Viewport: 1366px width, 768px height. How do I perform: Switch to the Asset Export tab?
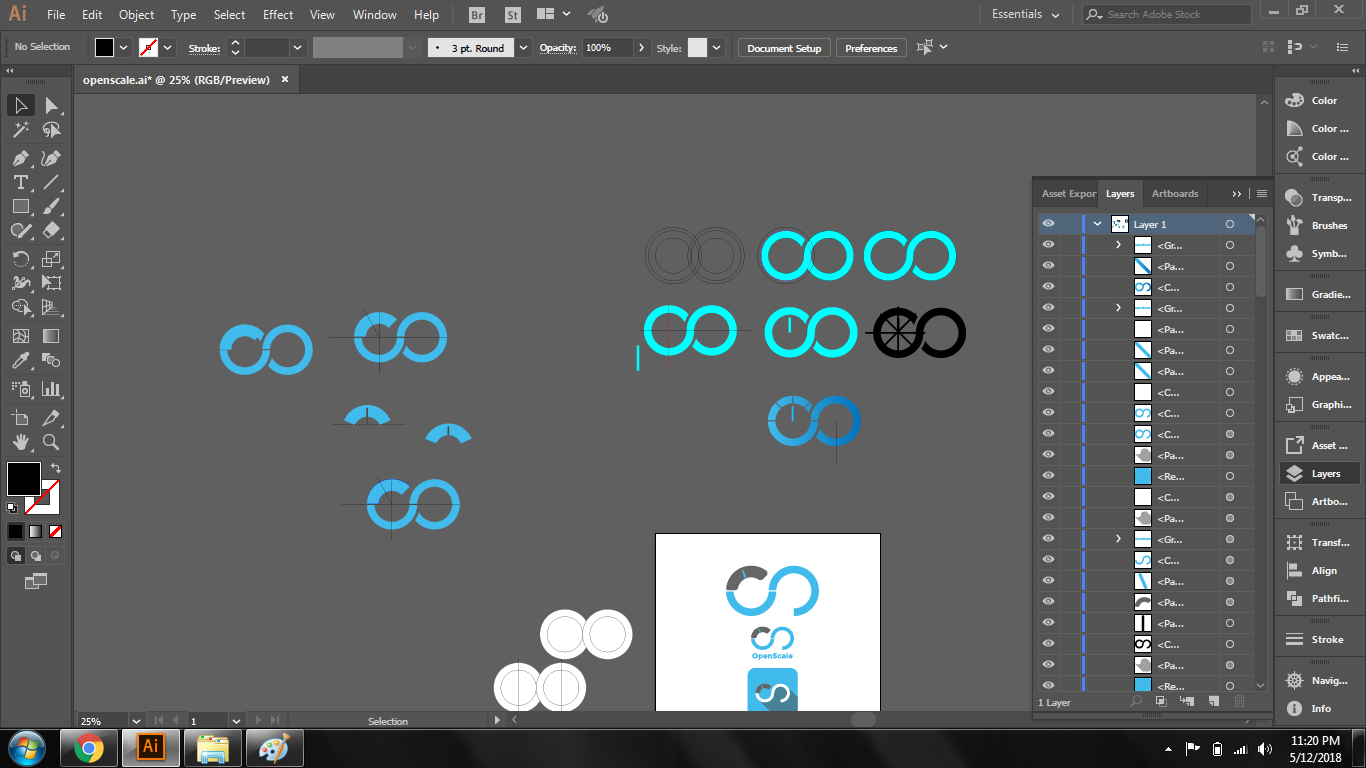pyautogui.click(x=1068, y=194)
